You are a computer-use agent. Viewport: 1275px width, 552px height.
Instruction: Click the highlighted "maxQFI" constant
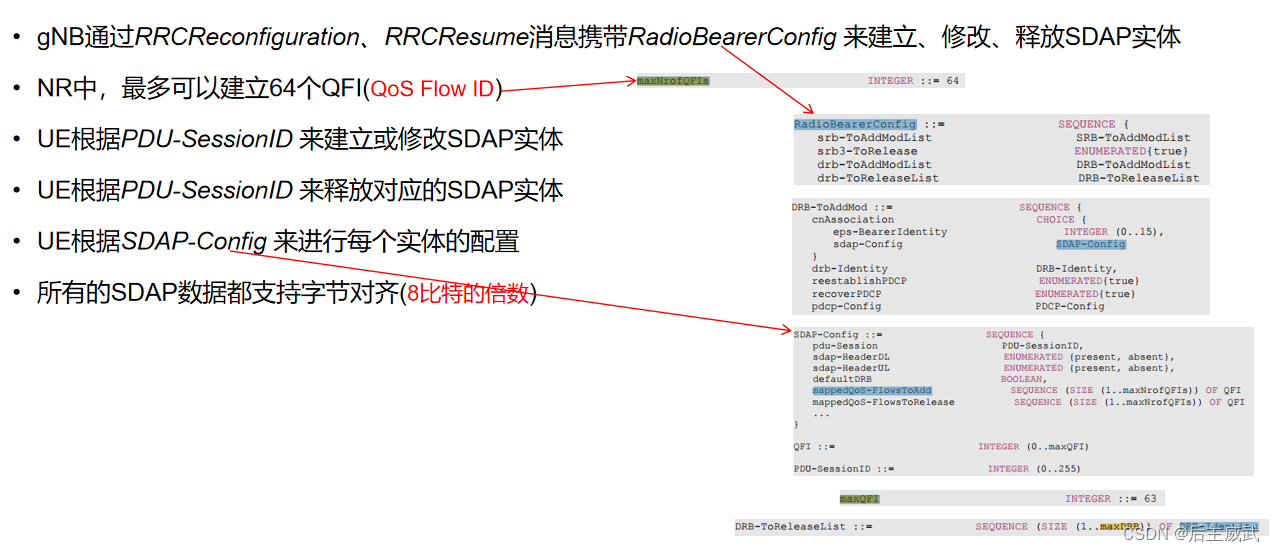pos(859,499)
